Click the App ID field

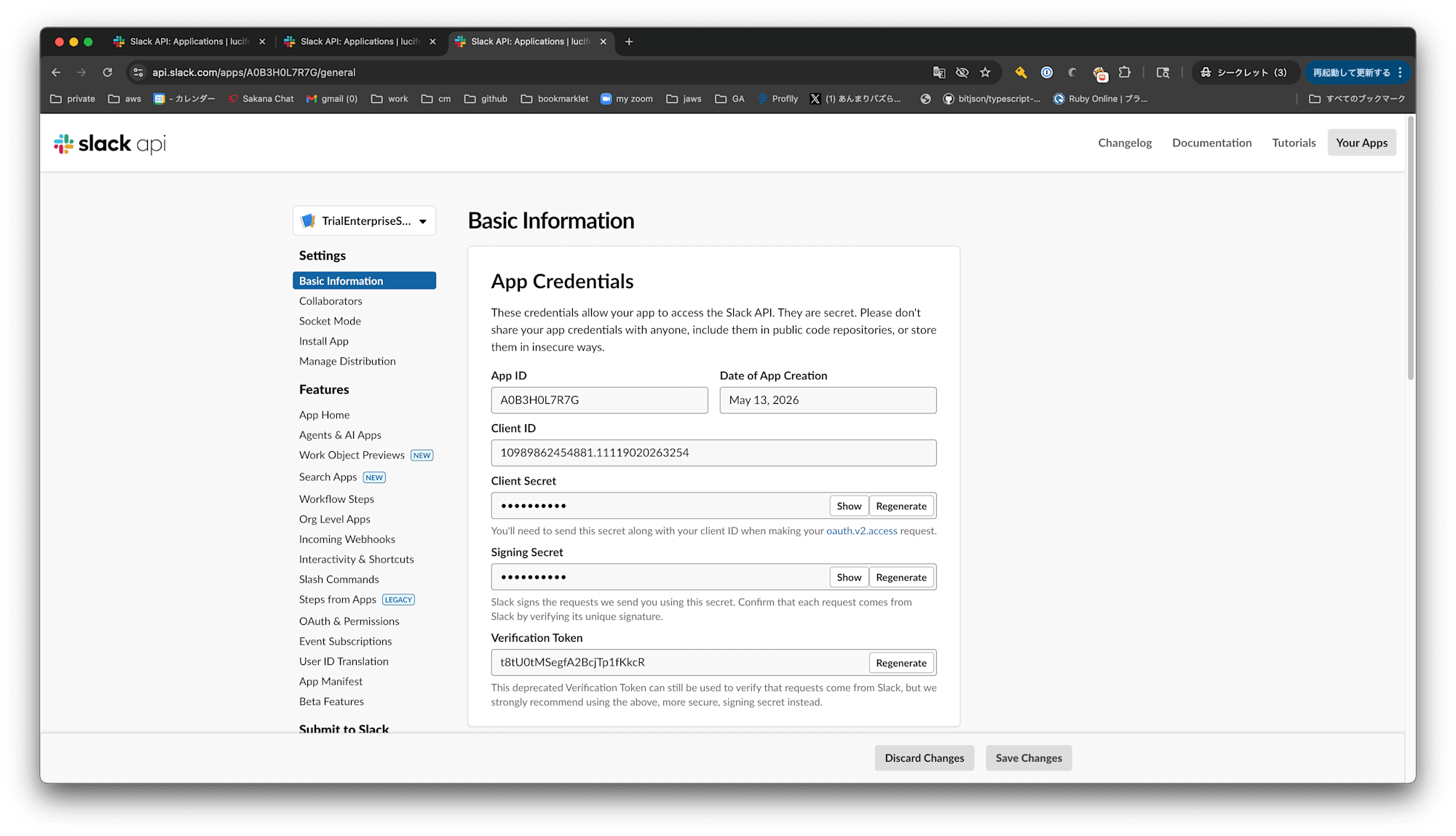point(599,400)
